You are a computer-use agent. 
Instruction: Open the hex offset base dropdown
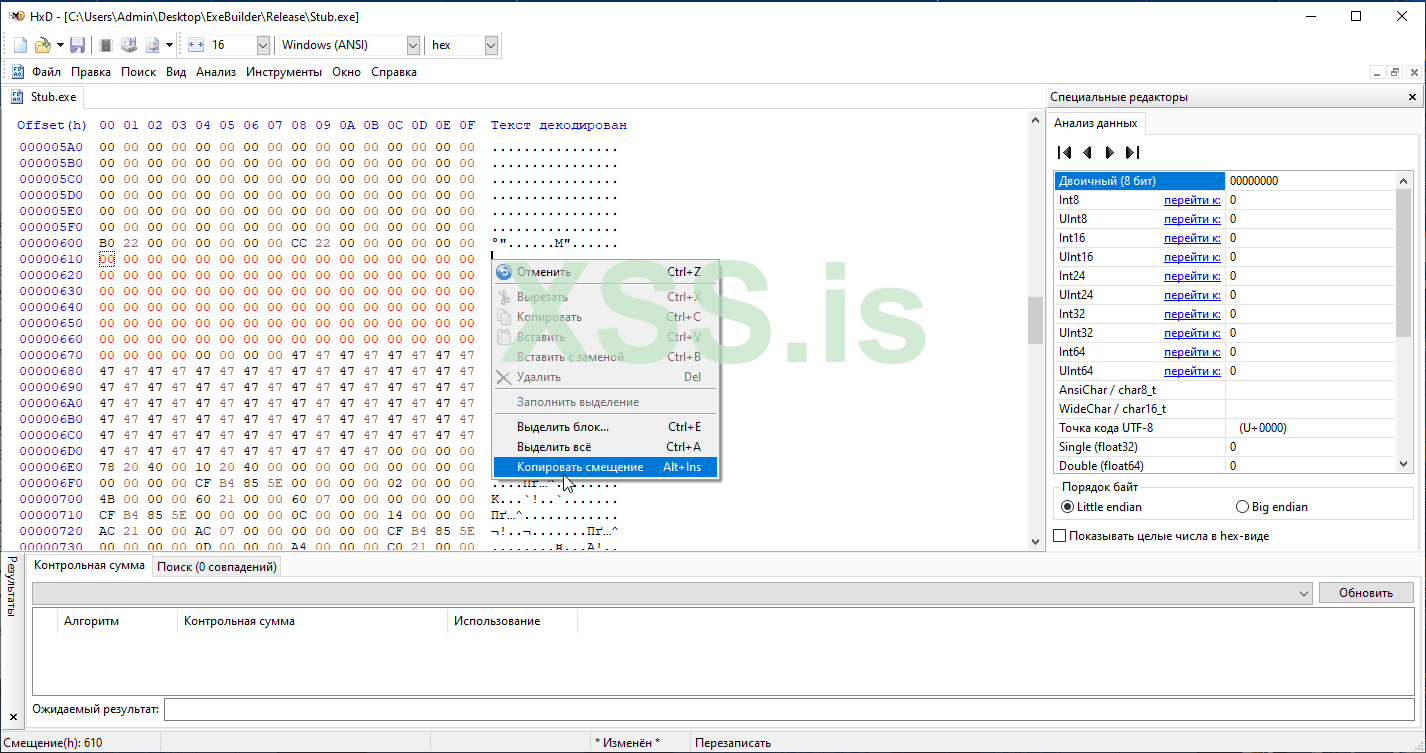point(491,45)
